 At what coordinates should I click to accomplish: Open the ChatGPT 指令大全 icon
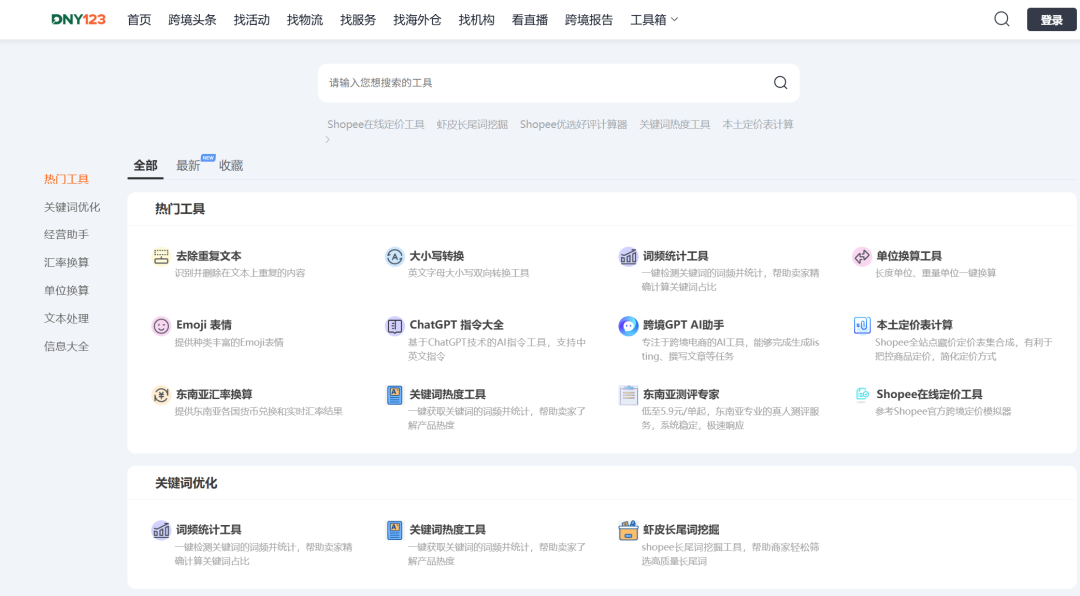point(395,325)
